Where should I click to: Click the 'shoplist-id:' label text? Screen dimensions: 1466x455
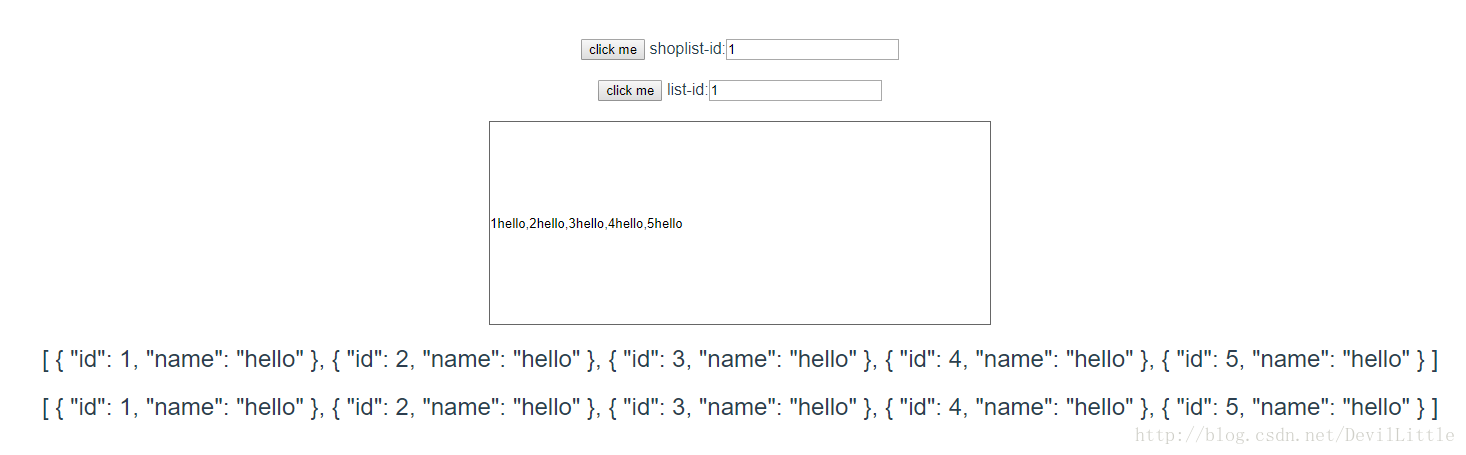(687, 49)
